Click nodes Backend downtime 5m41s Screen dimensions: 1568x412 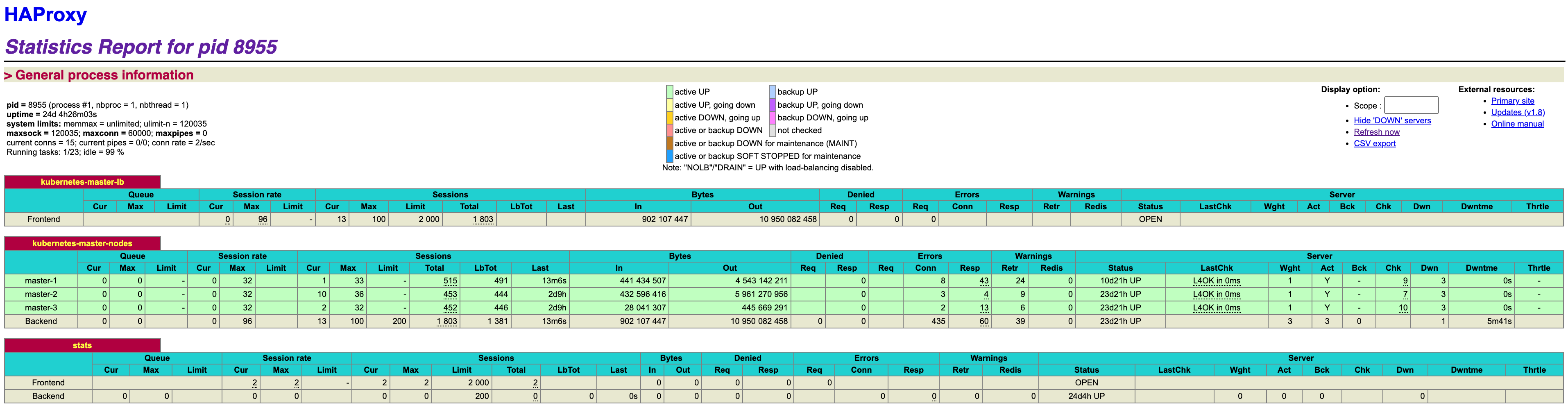pyautogui.click(x=1499, y=321)
